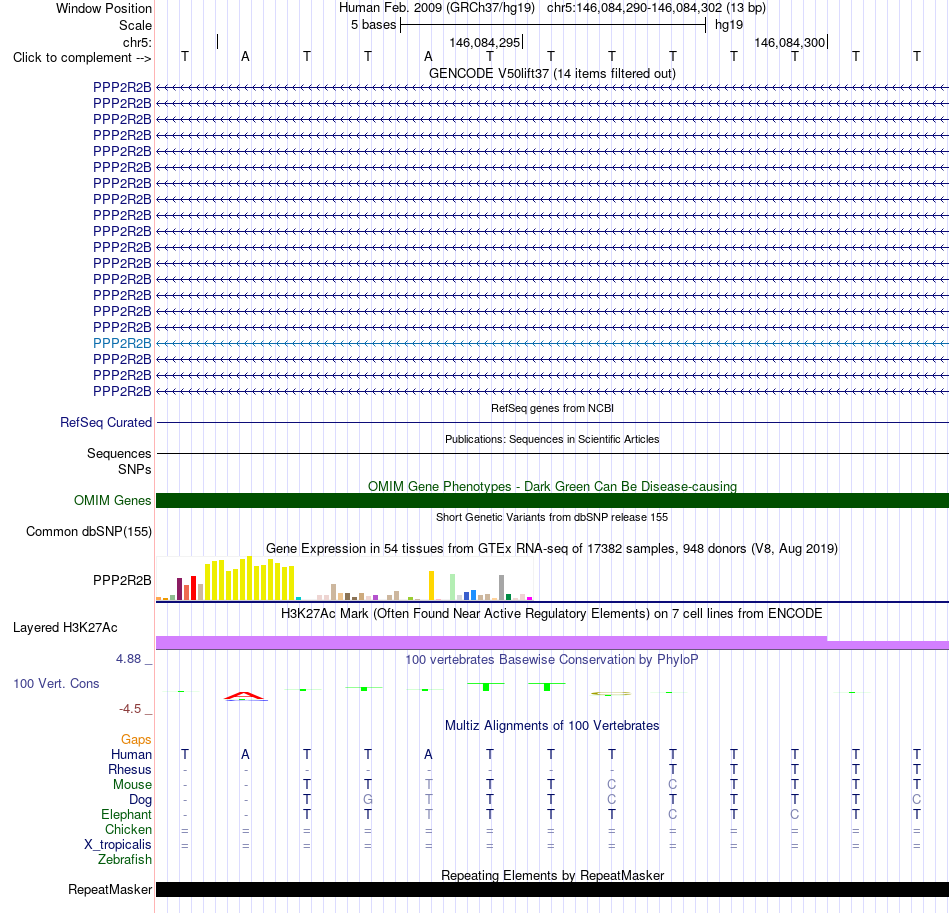Click the purple H3K27Ac signal bar
The image size is (950, 913).
click(x=552, y=643)
